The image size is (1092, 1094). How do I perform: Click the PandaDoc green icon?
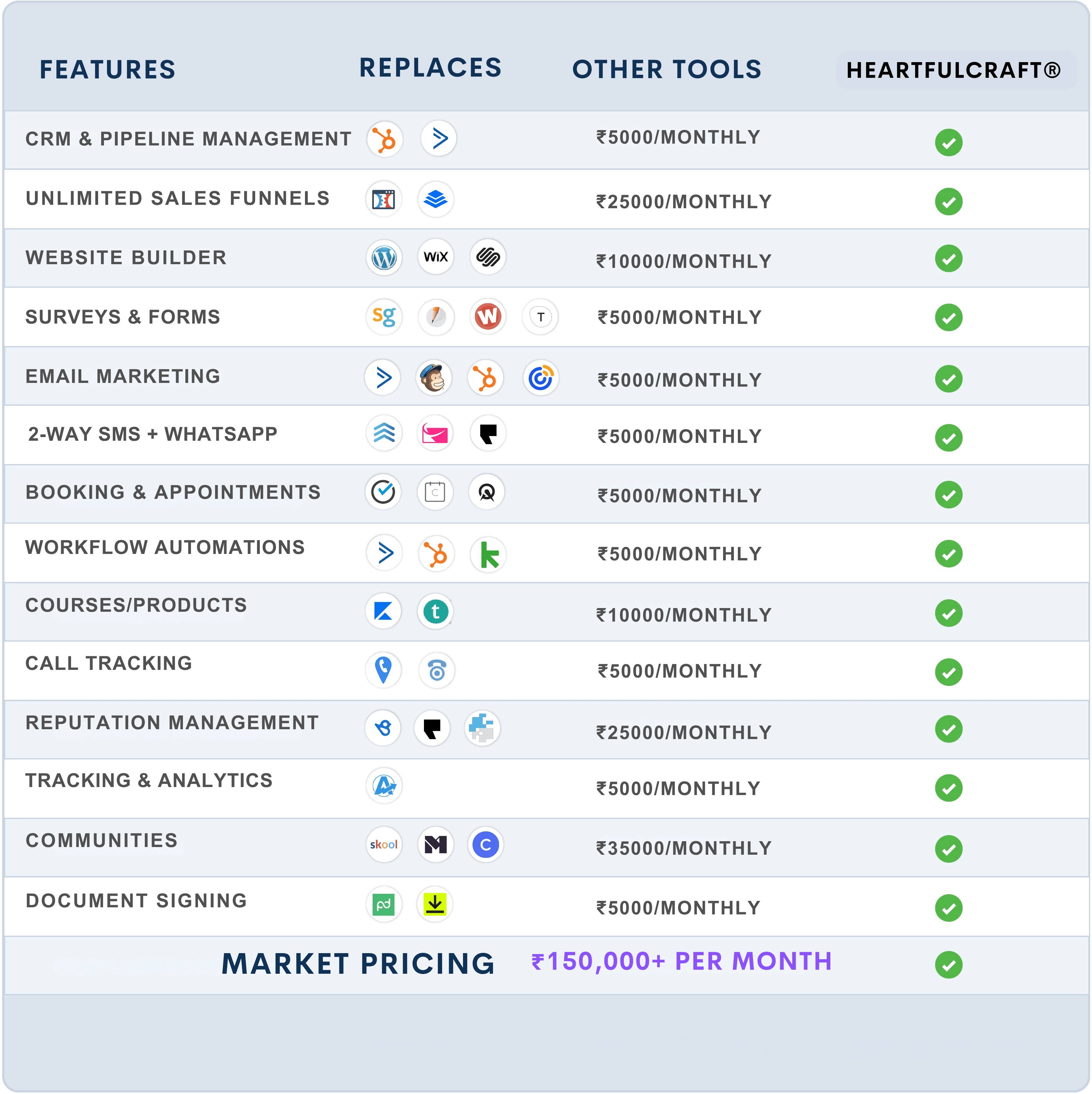[x=384, y=904]
